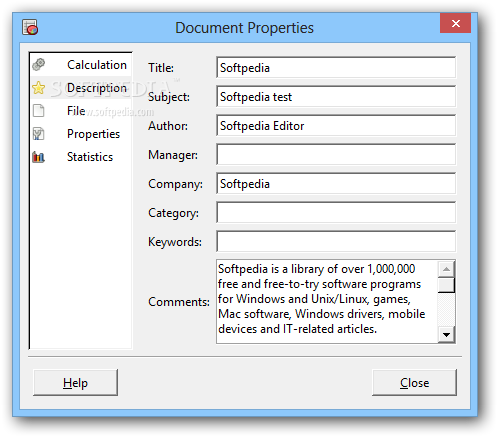Viewport: 498px width, 437px height.
Task: Show the Statistics section
Action: pos(81,157)
